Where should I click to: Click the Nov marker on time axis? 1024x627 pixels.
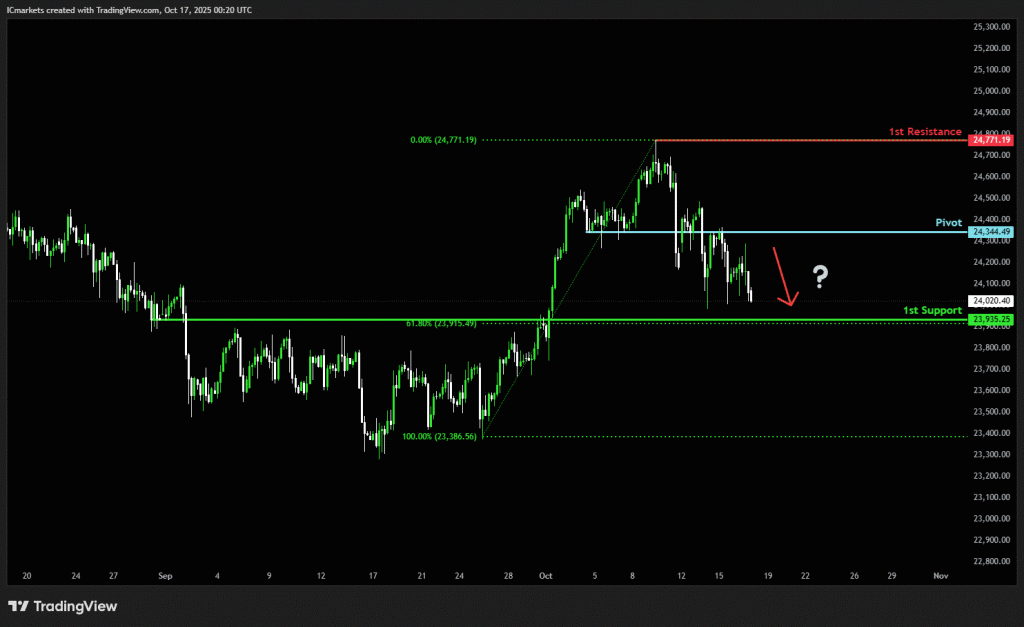point(940,576)
